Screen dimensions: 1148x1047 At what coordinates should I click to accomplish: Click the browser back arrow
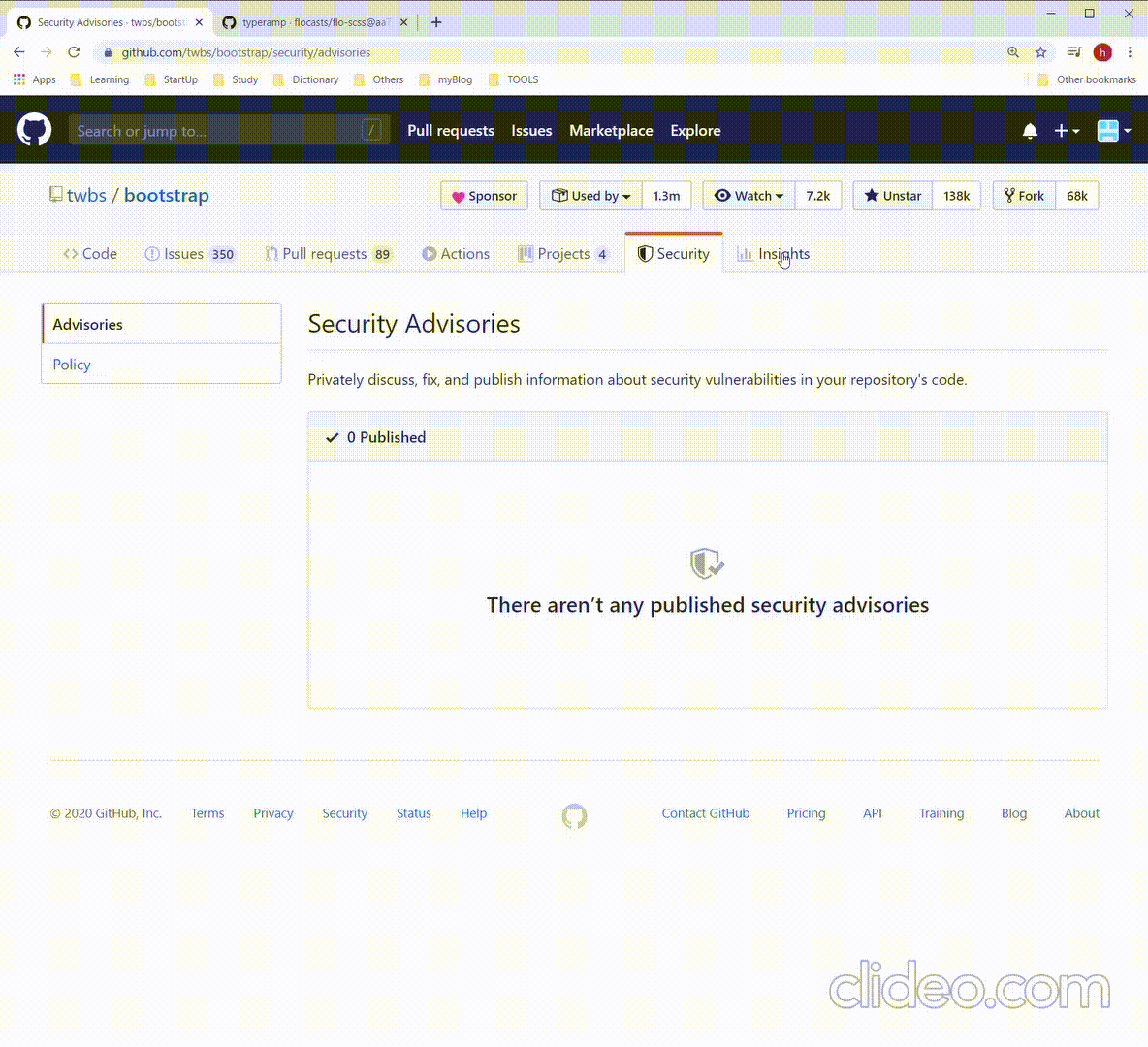[x=19, y=52]
